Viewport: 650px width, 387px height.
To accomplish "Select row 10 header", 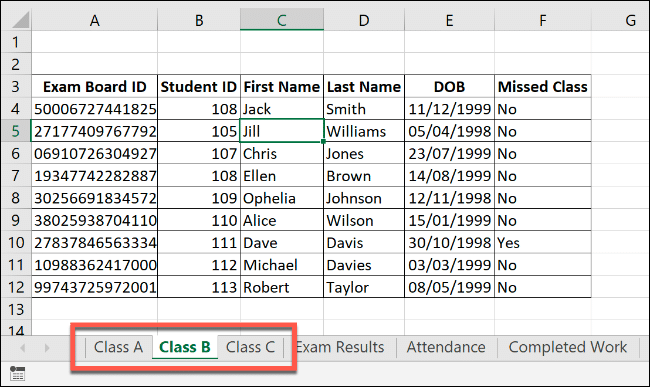I will tap(16, 242).
